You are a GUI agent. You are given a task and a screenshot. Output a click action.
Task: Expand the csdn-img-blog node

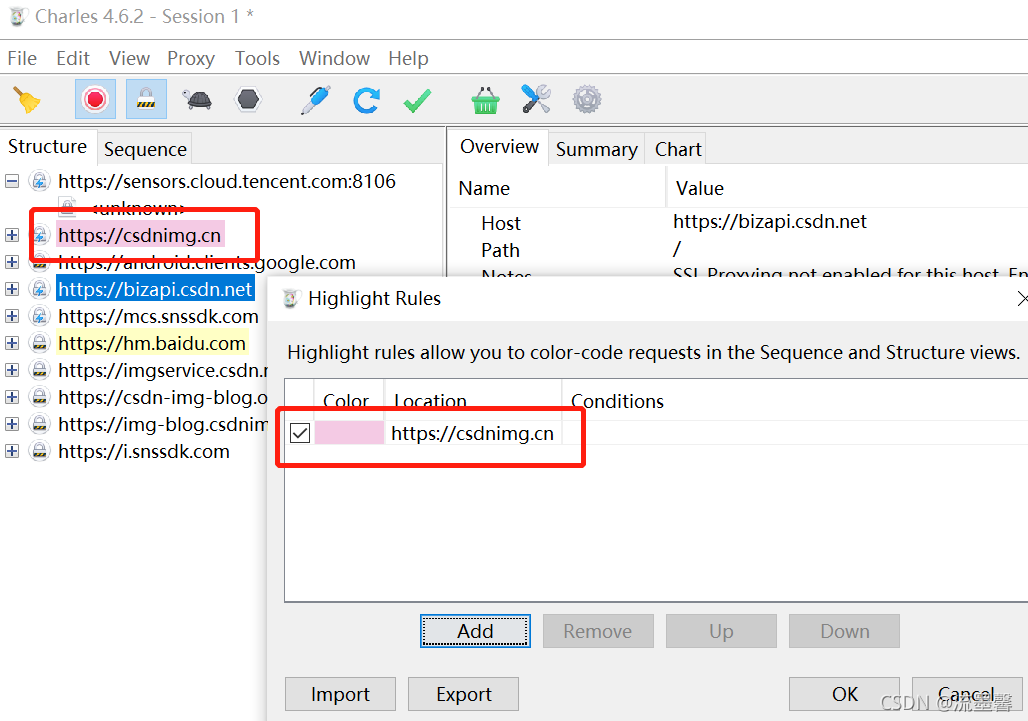[12, 397]
